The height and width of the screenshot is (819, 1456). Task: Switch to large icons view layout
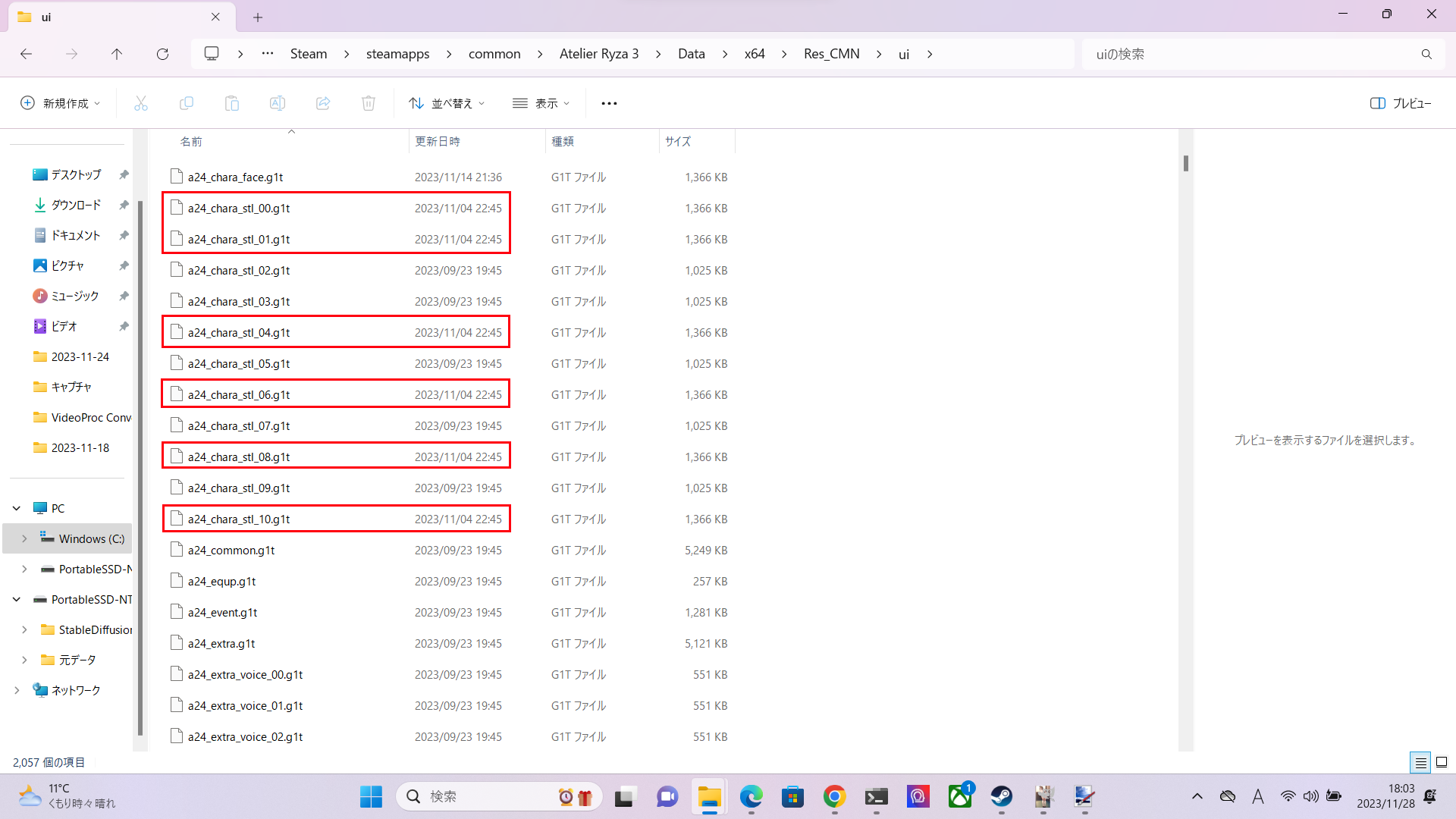coord(1442,762)
